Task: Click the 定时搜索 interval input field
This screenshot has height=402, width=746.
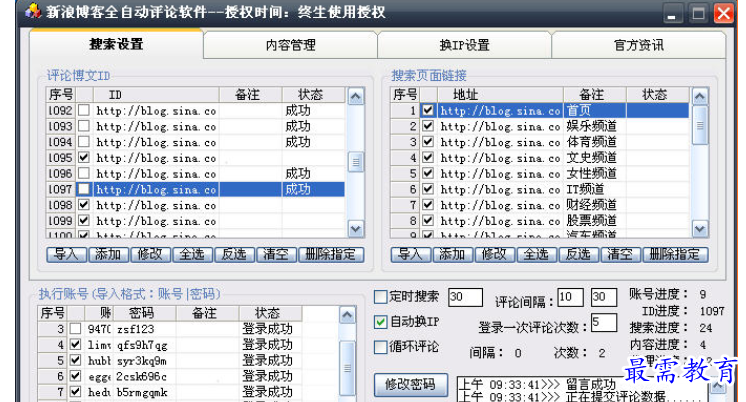Action: point(465,297)
